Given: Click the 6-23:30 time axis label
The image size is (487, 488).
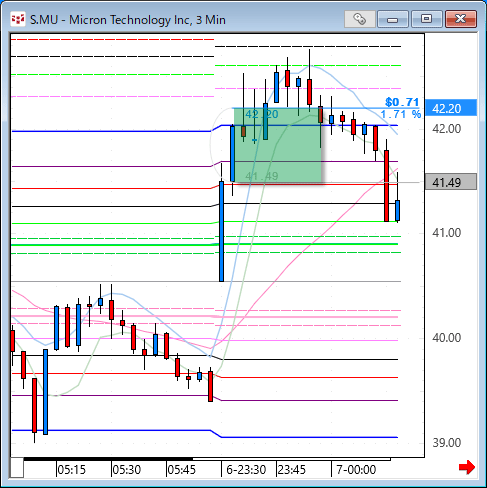Looking at the screenshot, I should click(246, 470).
